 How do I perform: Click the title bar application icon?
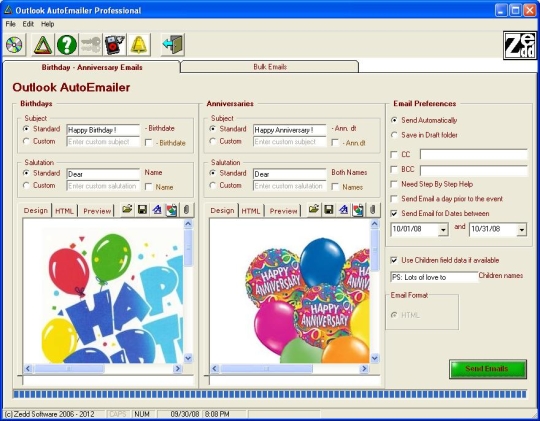point(8,10)
